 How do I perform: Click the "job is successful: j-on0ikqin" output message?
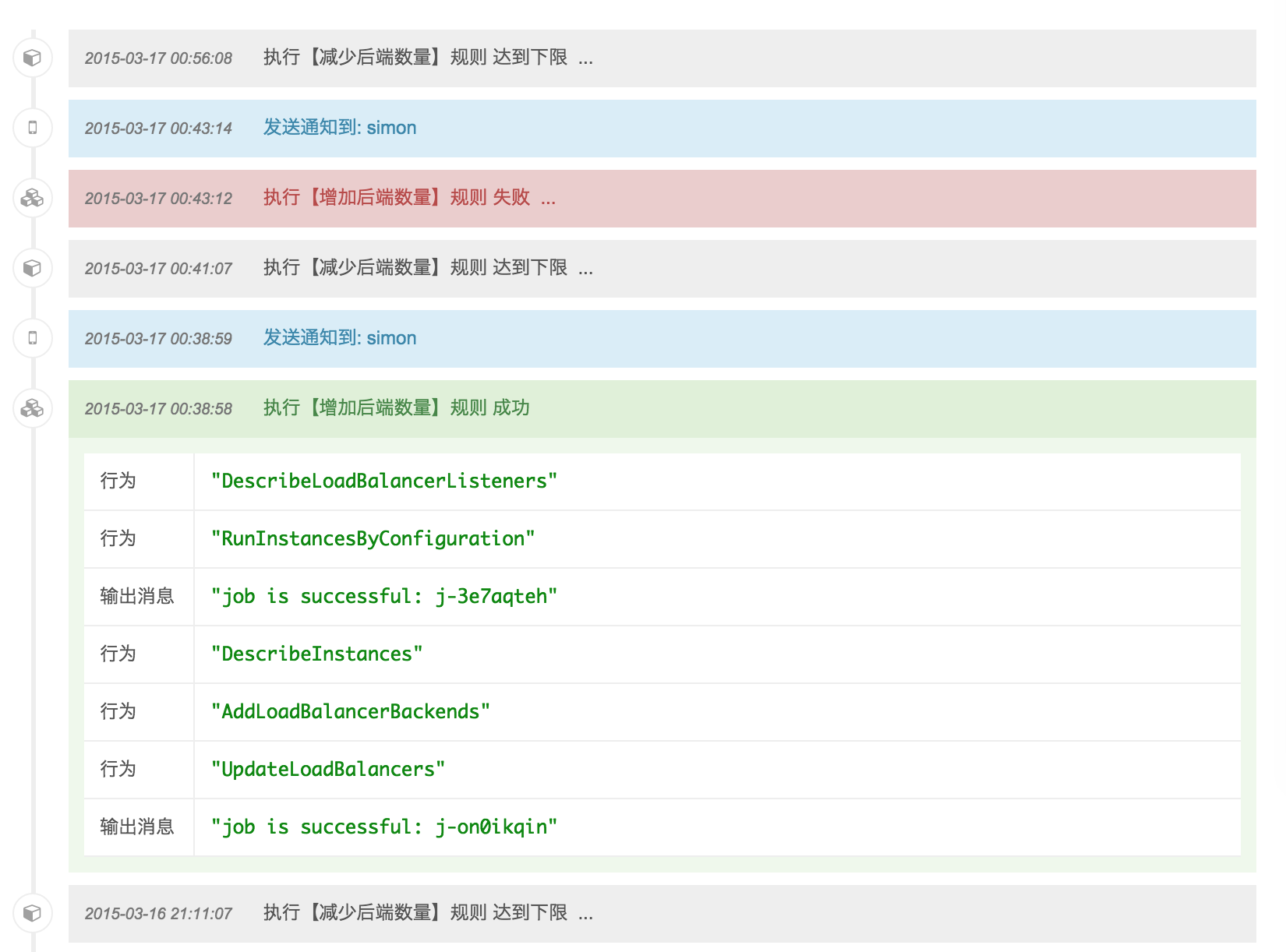point(383,827)
